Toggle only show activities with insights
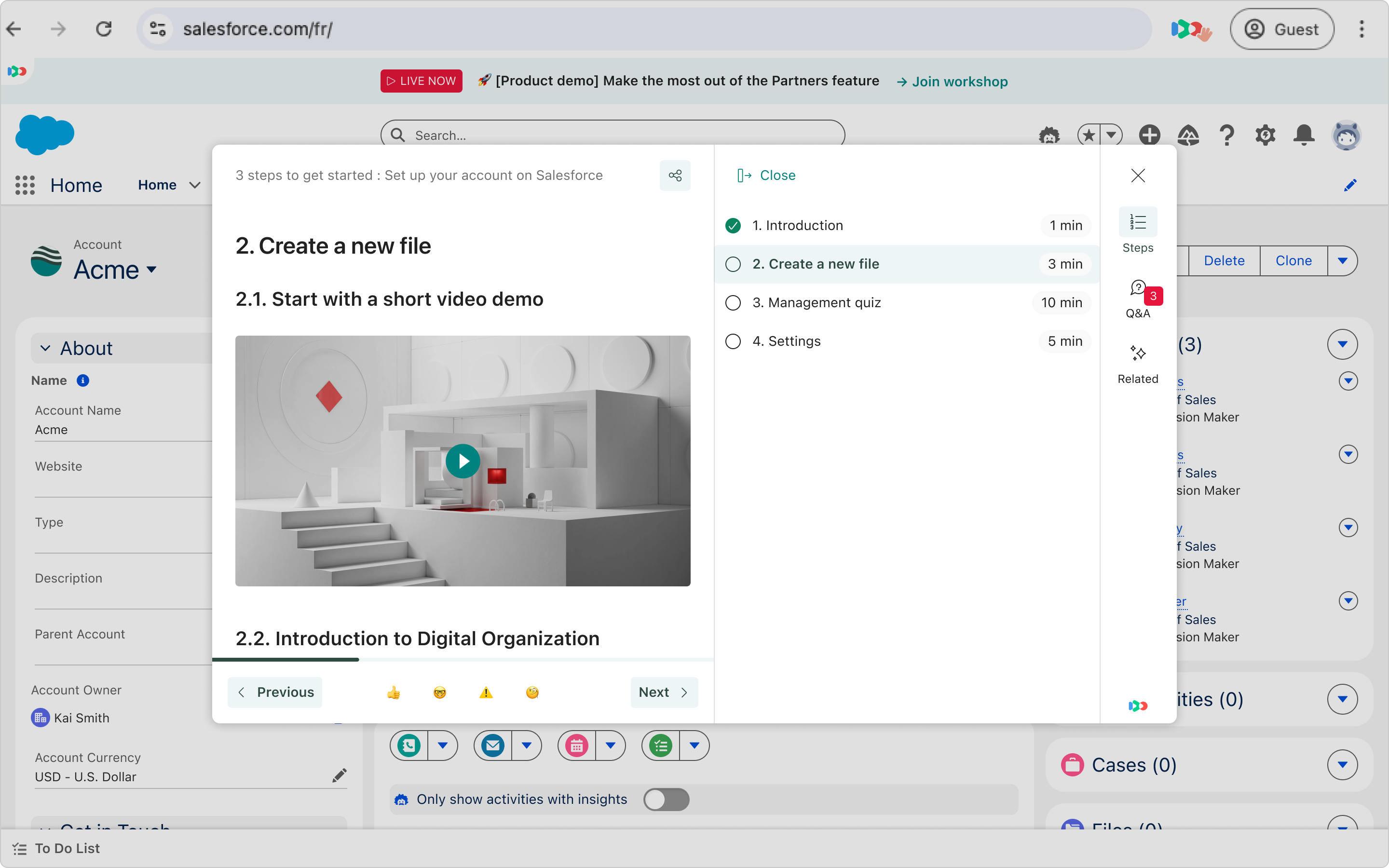 666,799
